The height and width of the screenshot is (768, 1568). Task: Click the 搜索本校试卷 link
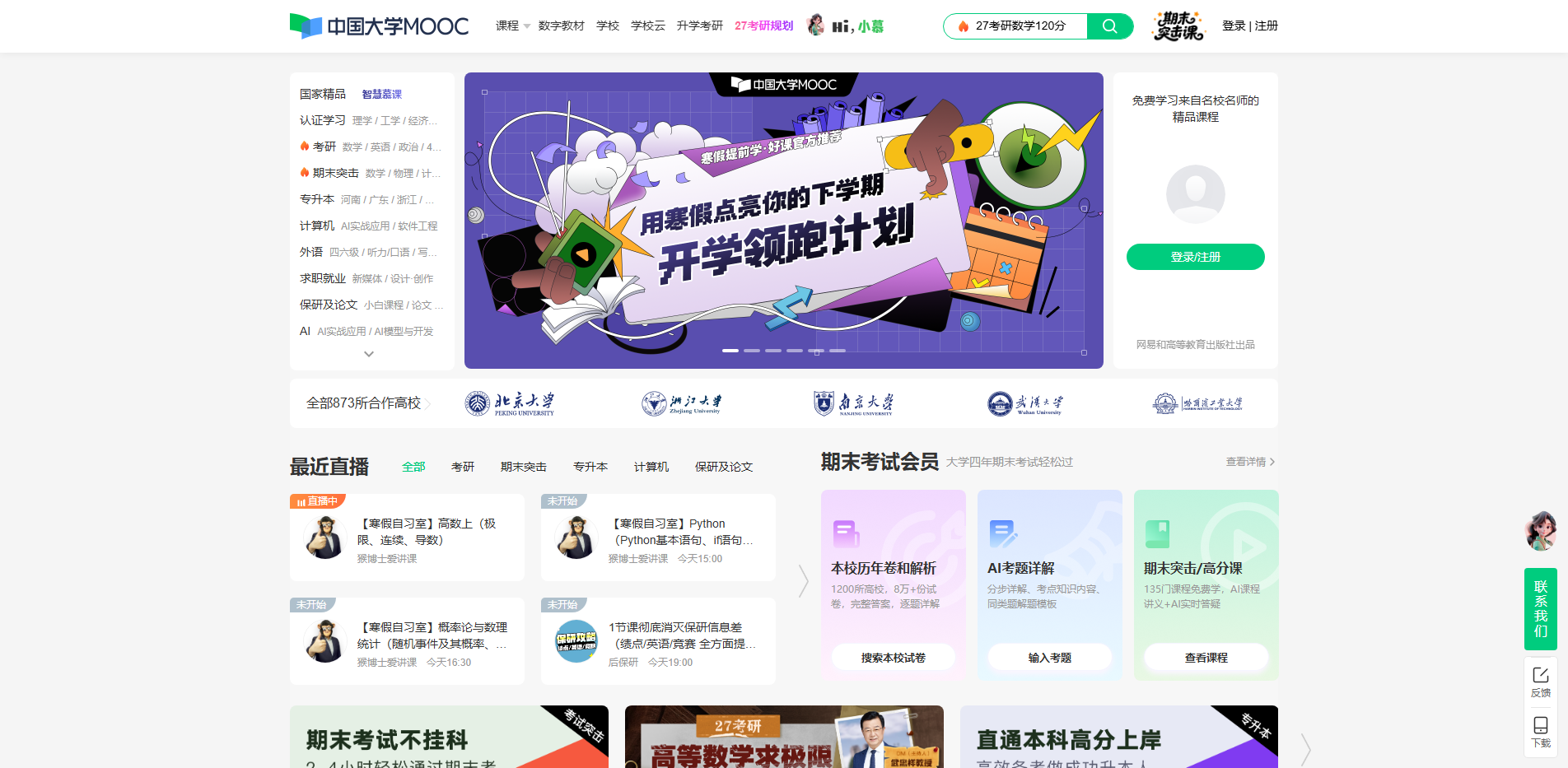coord(893,657)
